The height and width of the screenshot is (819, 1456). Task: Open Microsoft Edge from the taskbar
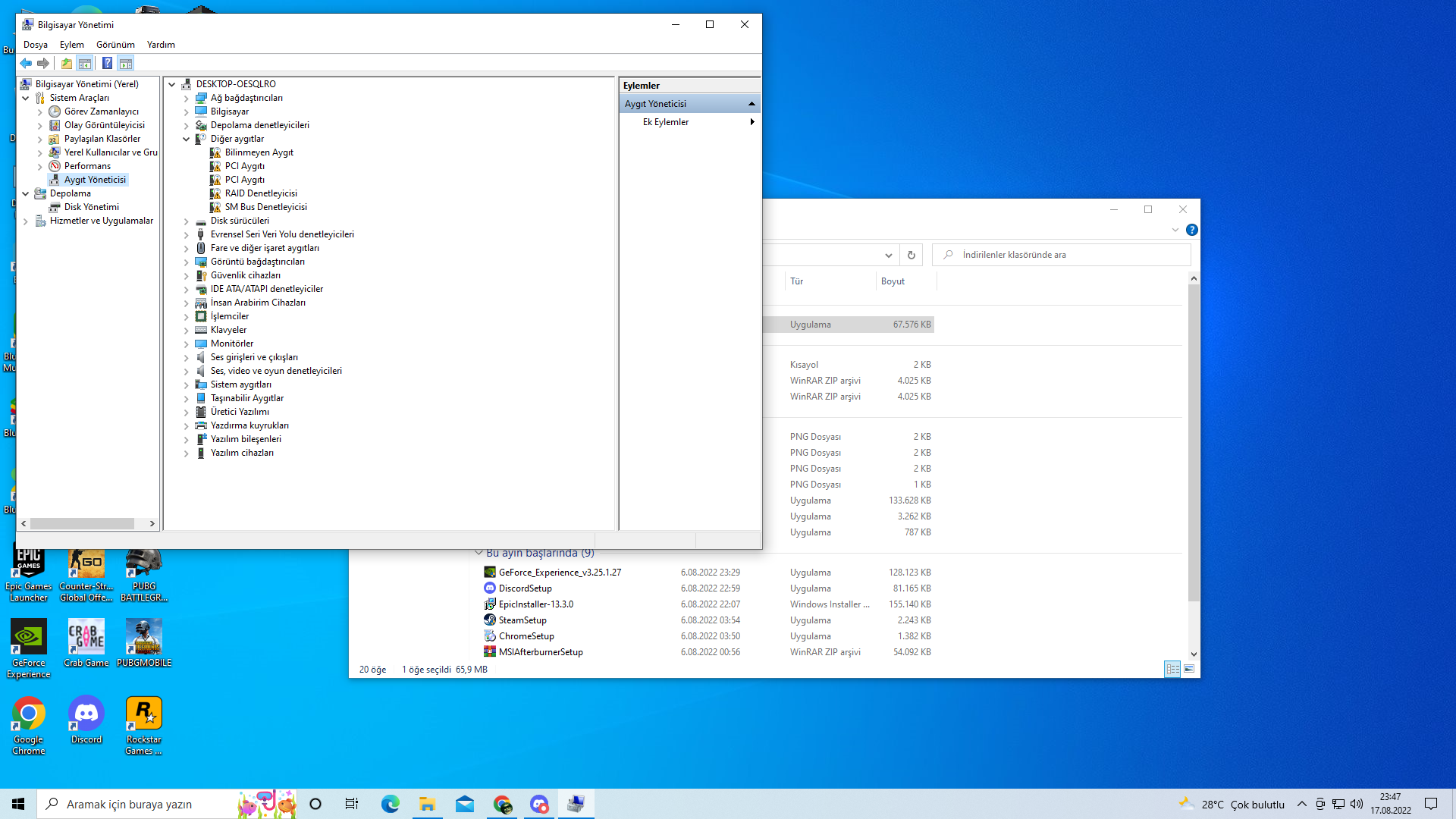pos(390,804)
